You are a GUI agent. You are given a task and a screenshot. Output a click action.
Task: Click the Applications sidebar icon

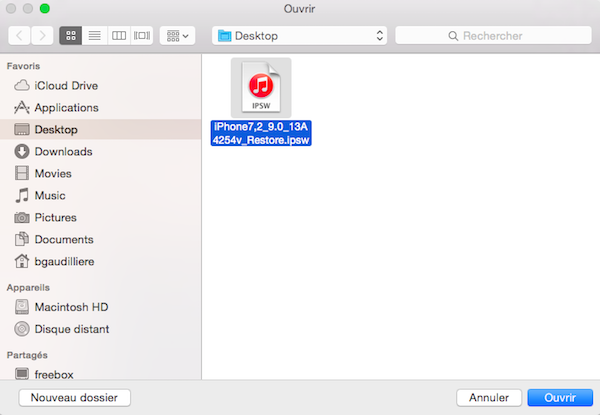pos(22,107)
